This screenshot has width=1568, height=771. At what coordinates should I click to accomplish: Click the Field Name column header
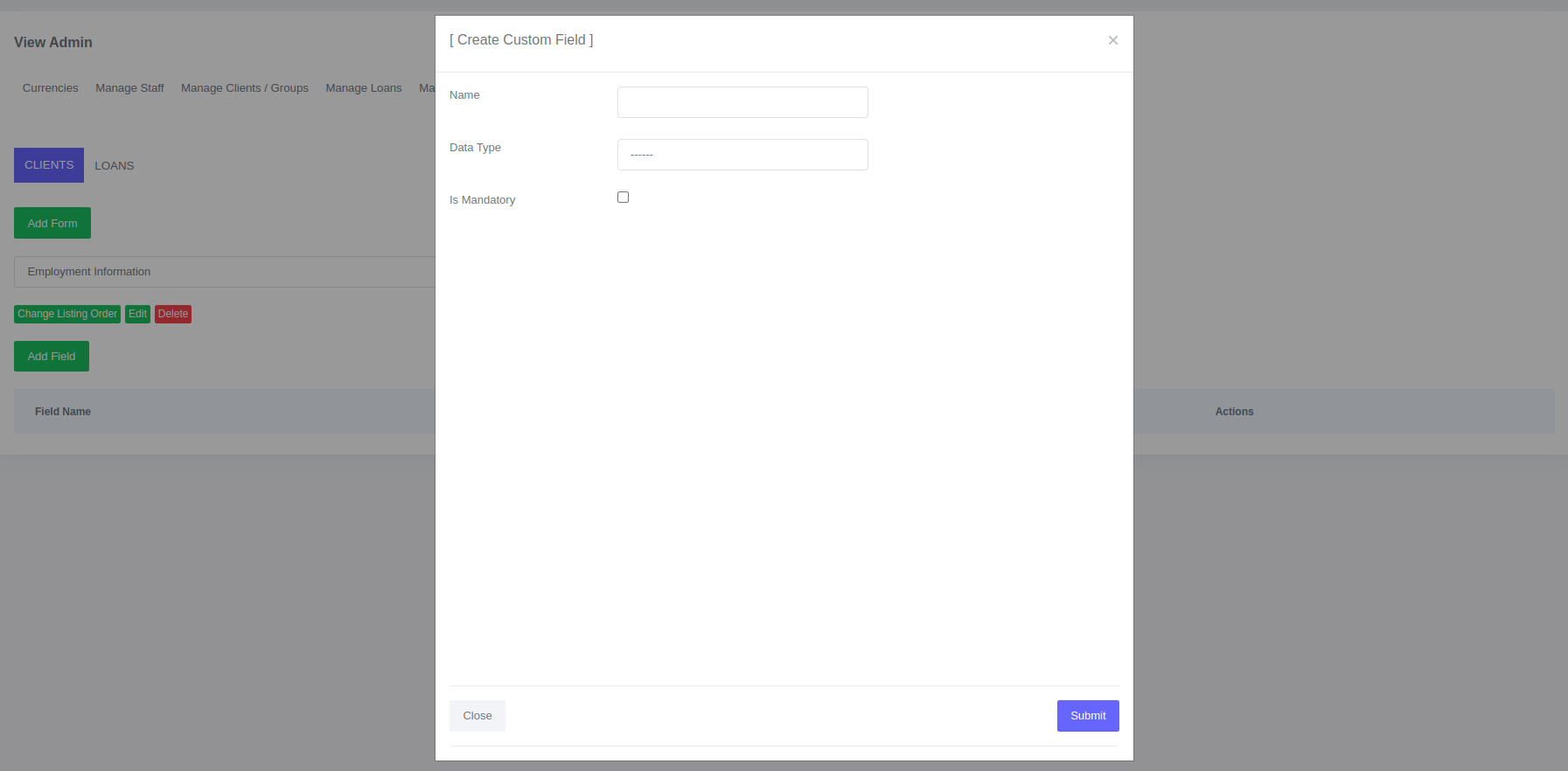63,412
